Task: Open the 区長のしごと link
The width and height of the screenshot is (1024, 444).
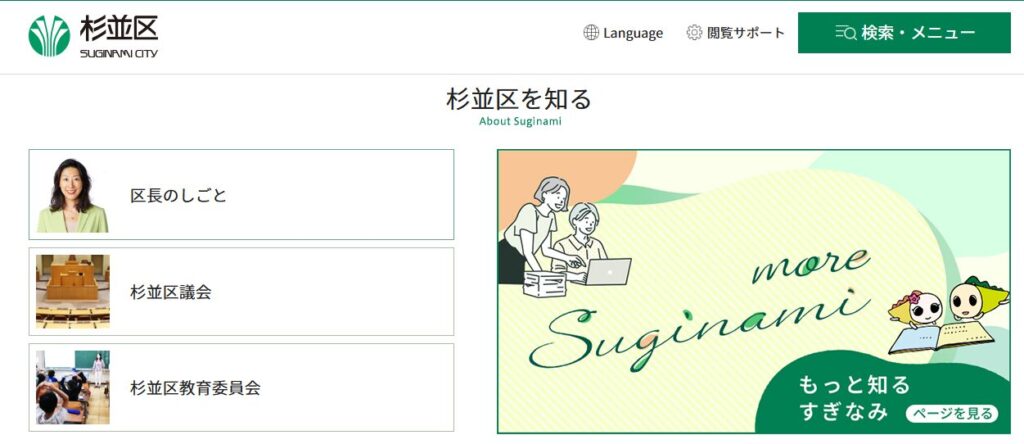Action: [x=241, y=195]
